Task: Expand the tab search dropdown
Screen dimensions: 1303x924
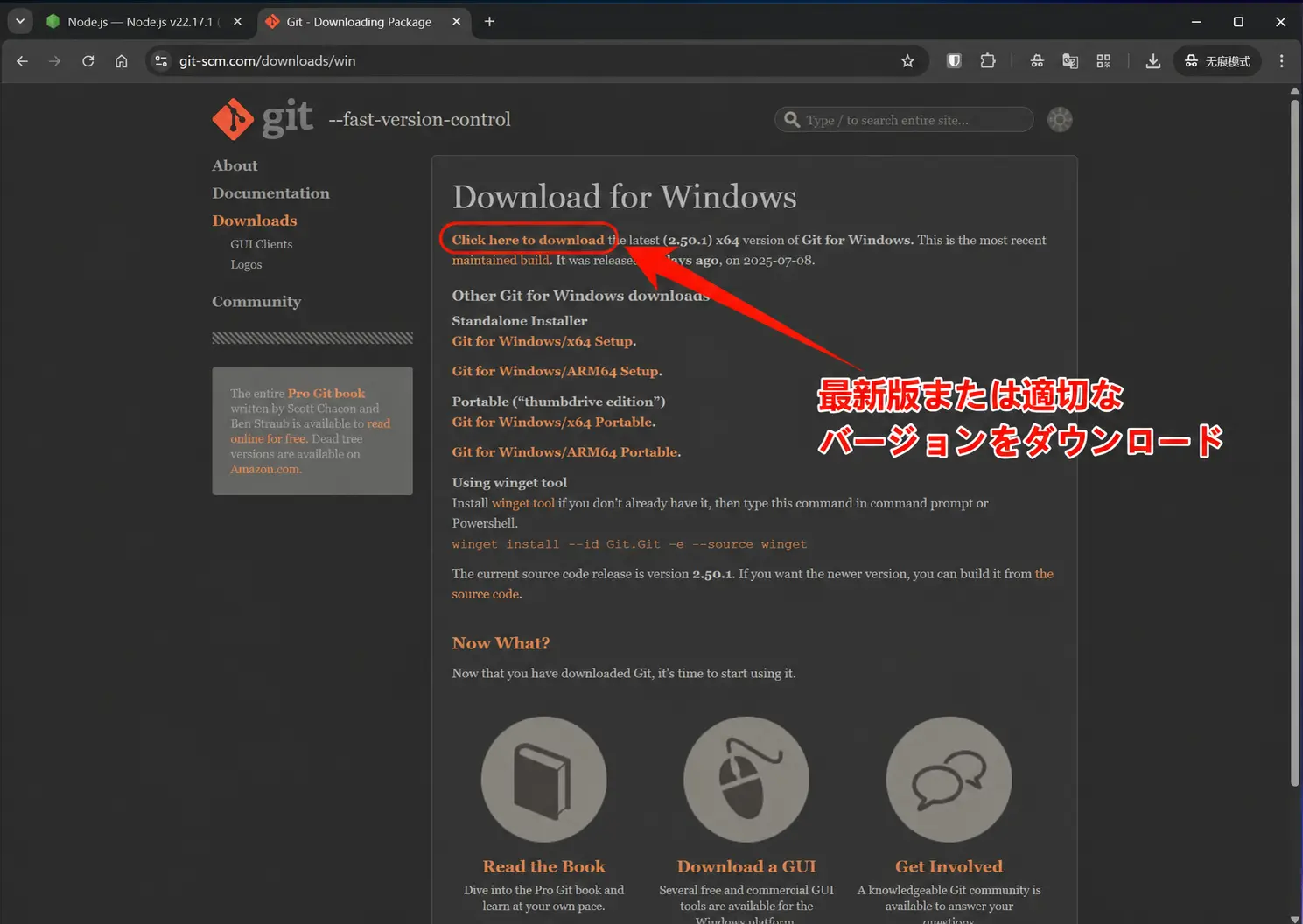Action: [x=20, y=21]
